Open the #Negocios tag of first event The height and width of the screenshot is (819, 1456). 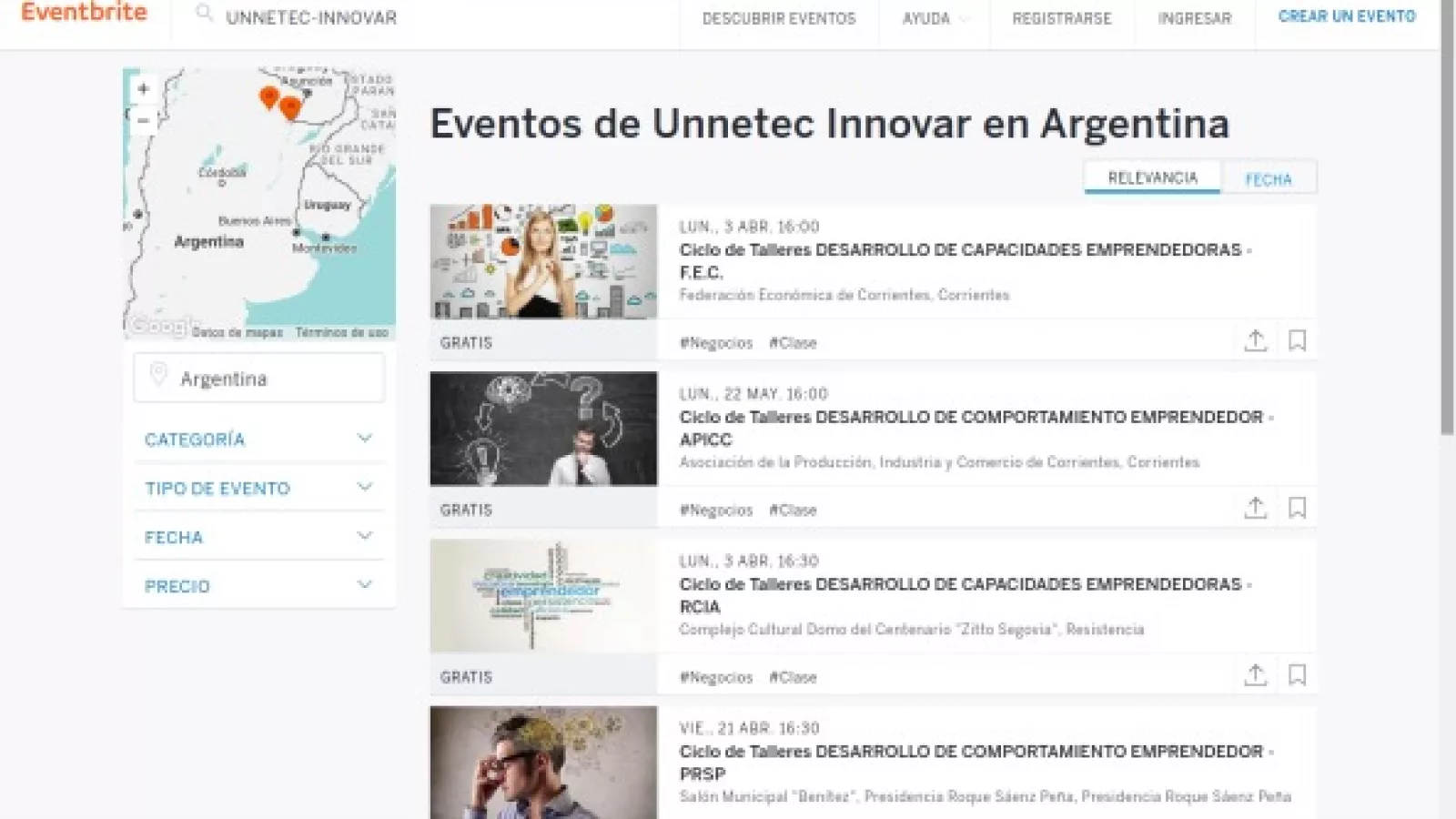716,343
